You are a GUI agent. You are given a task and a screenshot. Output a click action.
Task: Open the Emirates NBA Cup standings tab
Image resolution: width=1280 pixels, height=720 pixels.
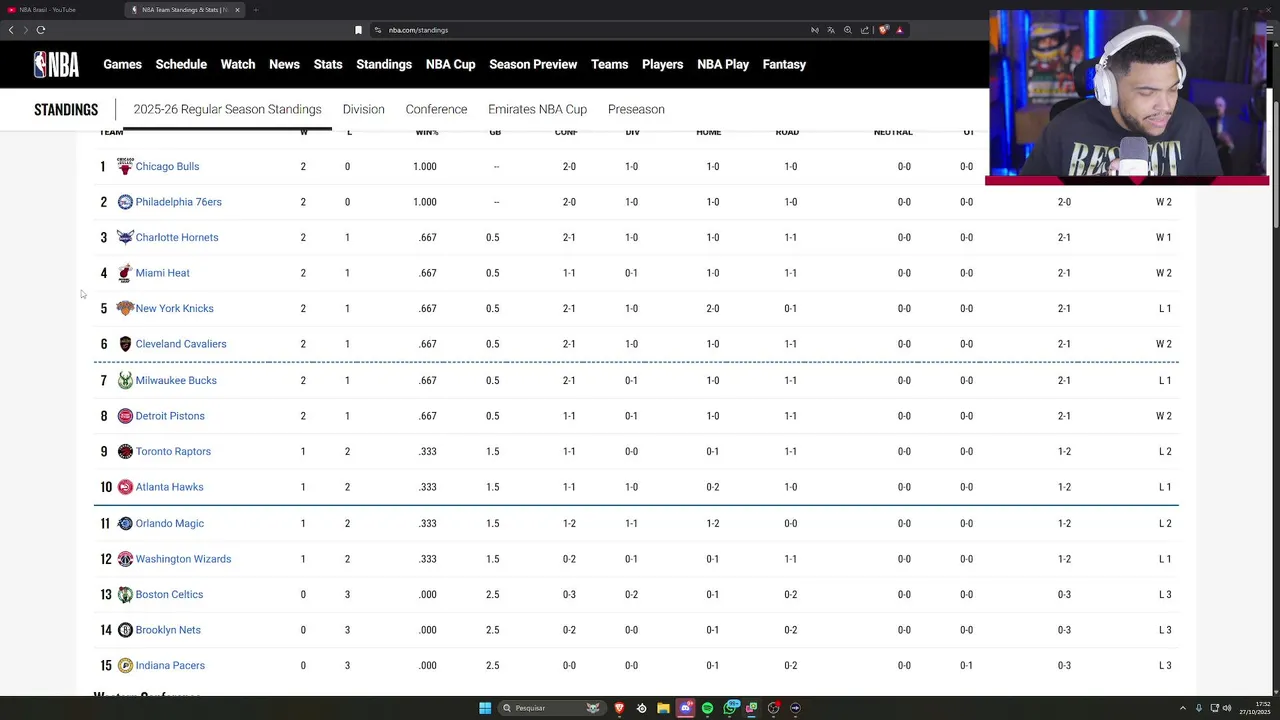537,109
